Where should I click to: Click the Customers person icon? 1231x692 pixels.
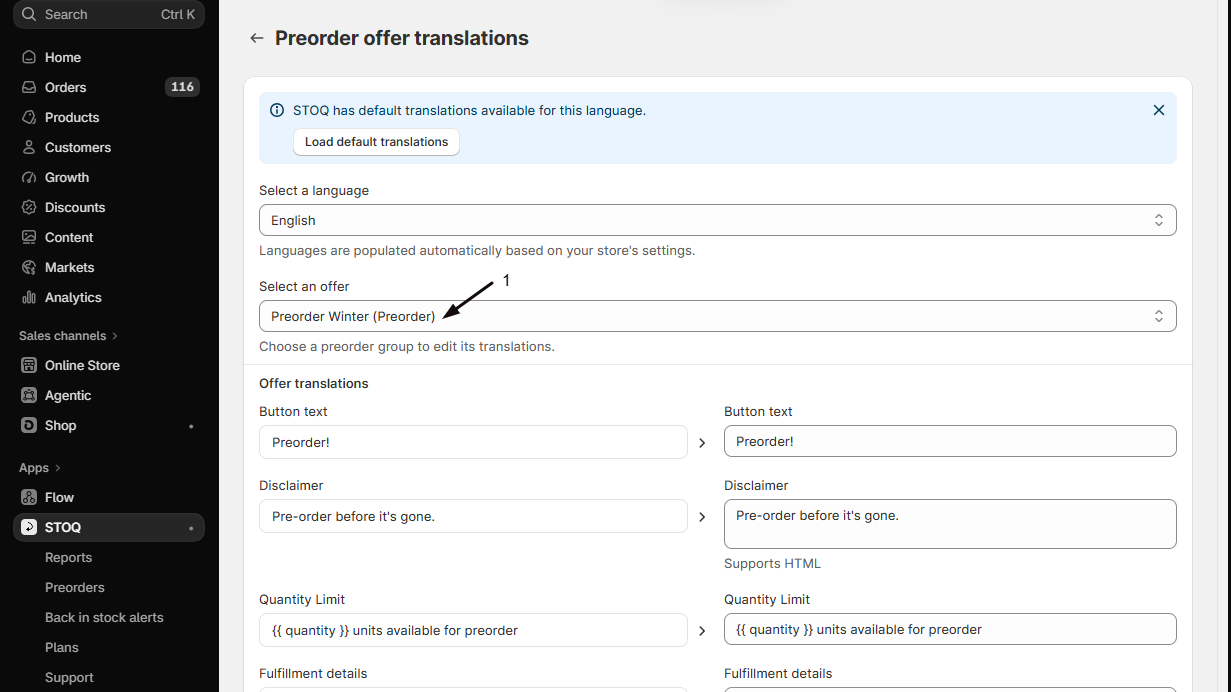click(29, 147)
